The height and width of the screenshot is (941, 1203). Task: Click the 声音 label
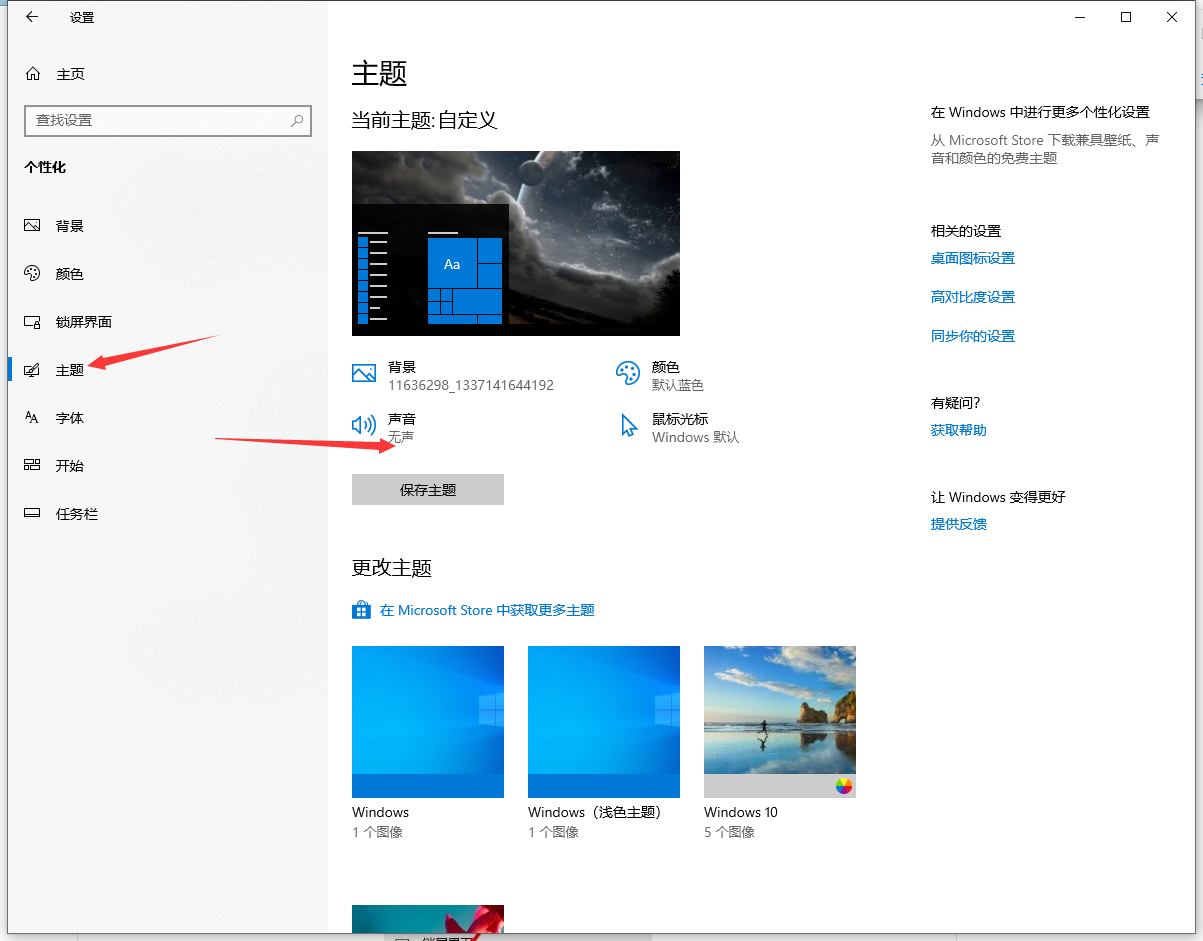402,419
